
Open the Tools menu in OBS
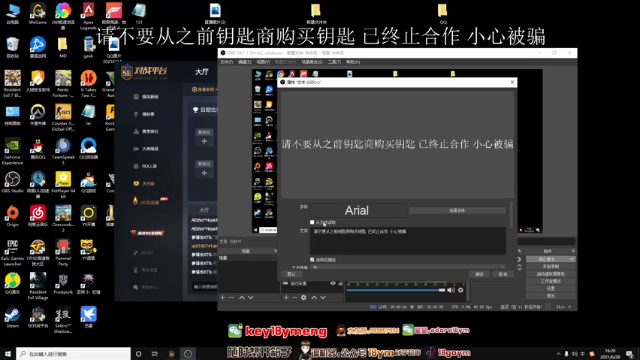(x=334, y=62)
